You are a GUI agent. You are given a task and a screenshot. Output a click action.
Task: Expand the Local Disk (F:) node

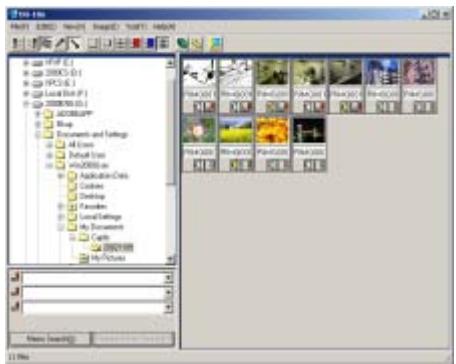[x=26, y=94]
